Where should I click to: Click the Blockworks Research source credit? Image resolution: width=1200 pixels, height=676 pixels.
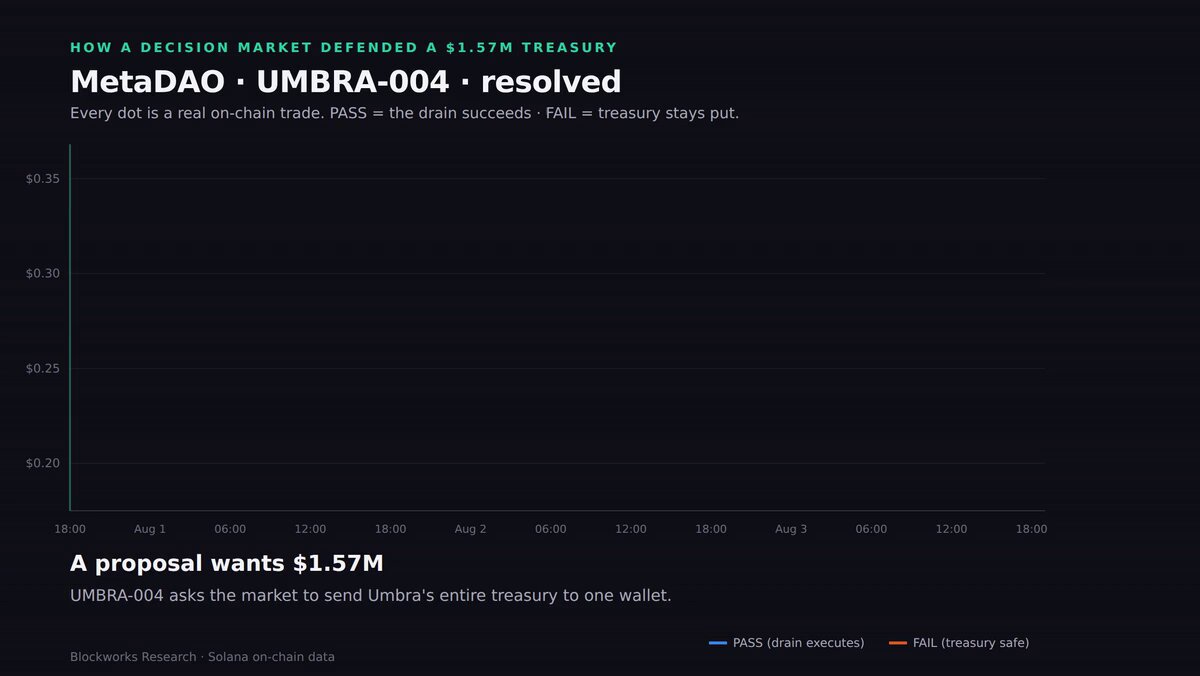[x=202, y=657]
